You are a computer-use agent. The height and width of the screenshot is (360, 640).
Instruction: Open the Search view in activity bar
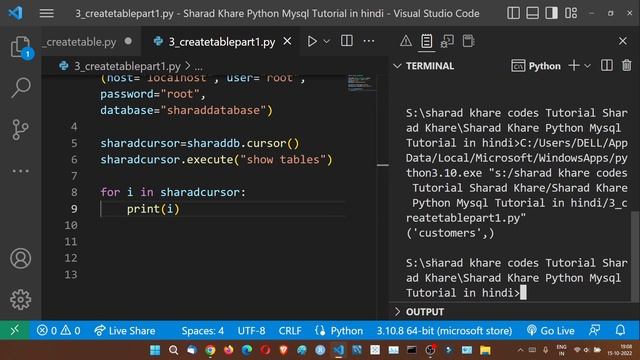click(20, 87)
